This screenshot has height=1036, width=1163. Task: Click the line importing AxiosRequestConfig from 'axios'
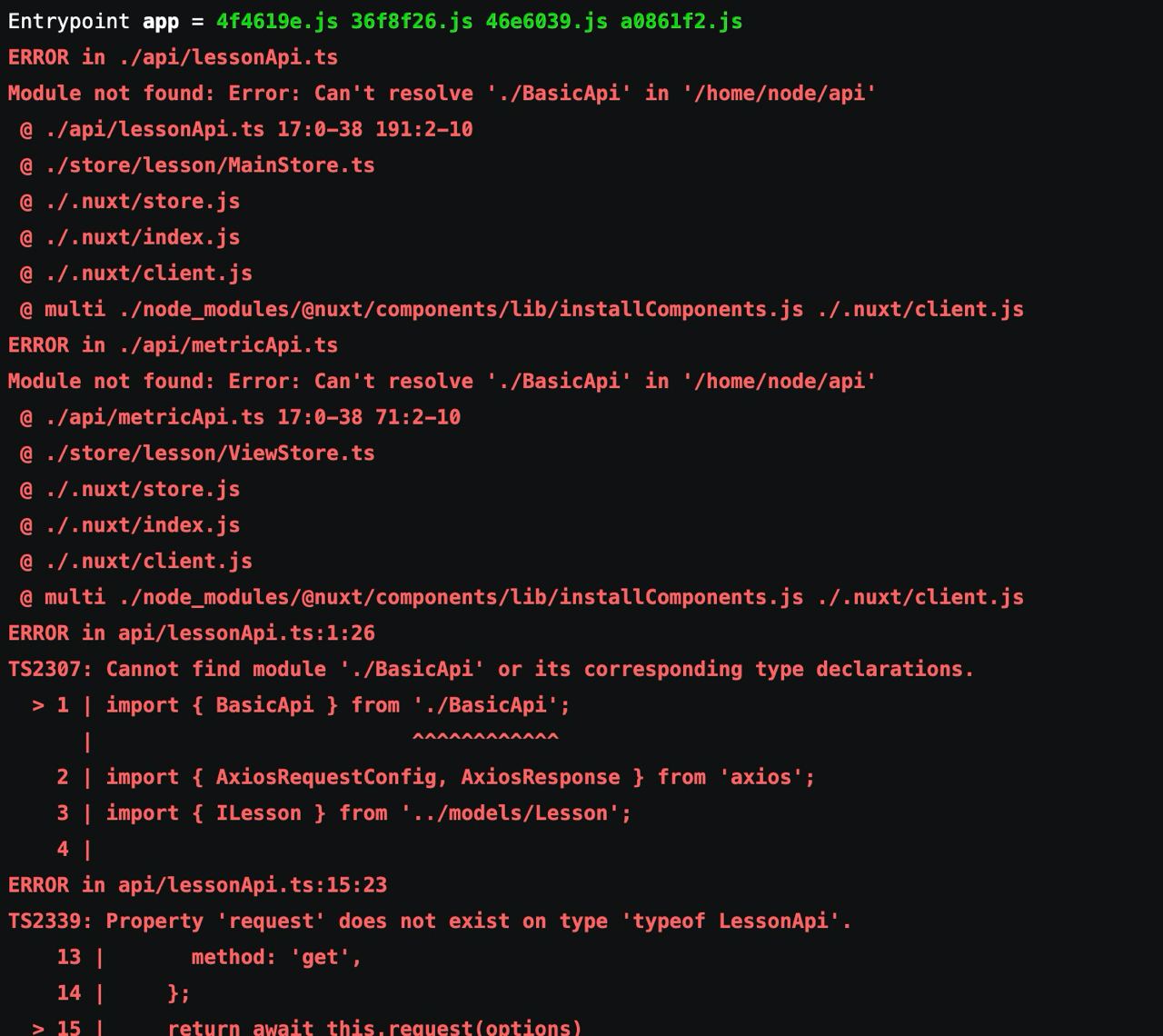pos(436,777)
